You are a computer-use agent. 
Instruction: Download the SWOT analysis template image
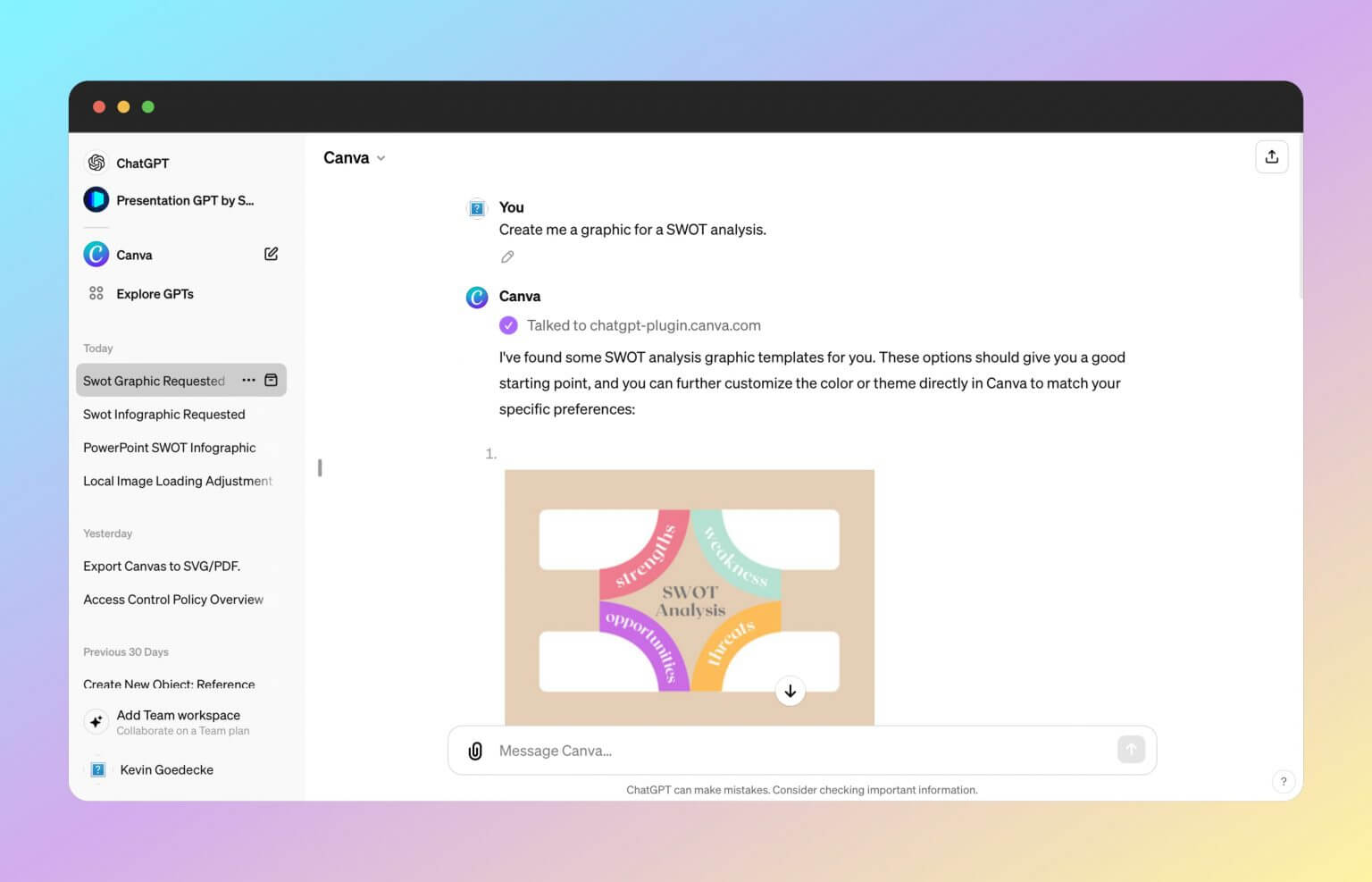pos(790,691)
